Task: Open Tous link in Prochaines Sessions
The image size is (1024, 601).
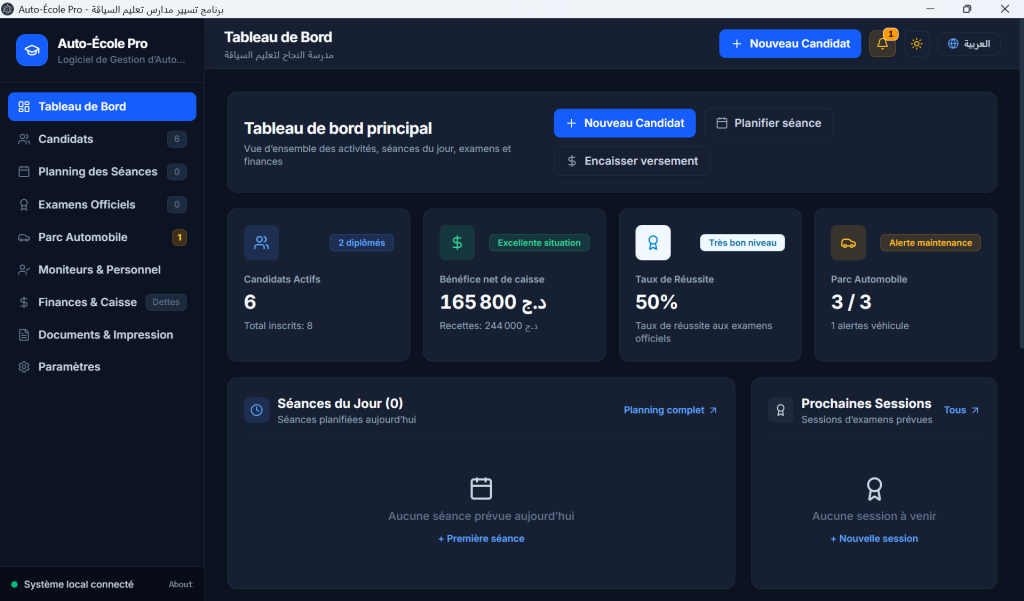Action: [961, 410]
